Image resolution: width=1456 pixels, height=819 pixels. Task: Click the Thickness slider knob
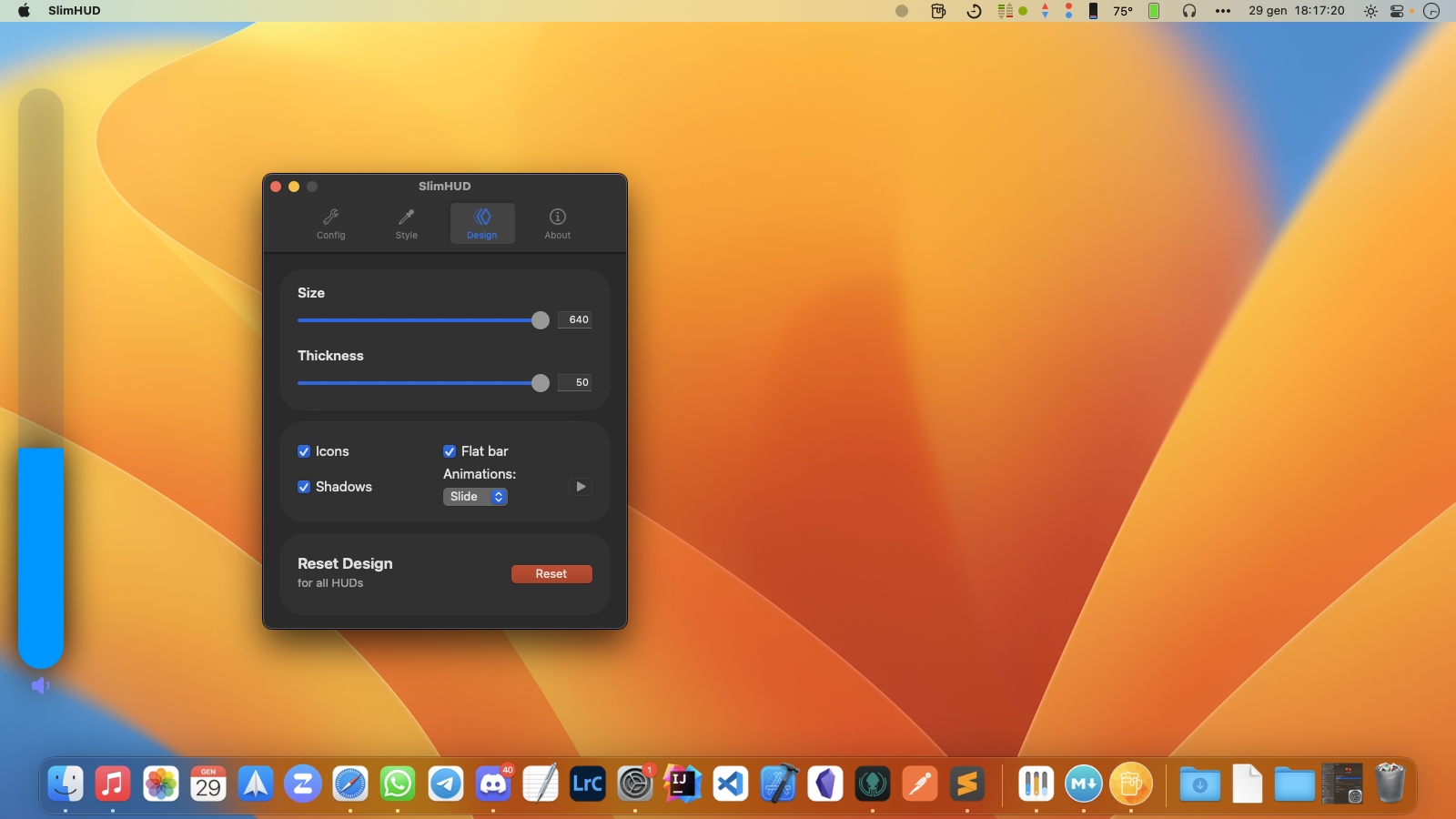(541, 383)
